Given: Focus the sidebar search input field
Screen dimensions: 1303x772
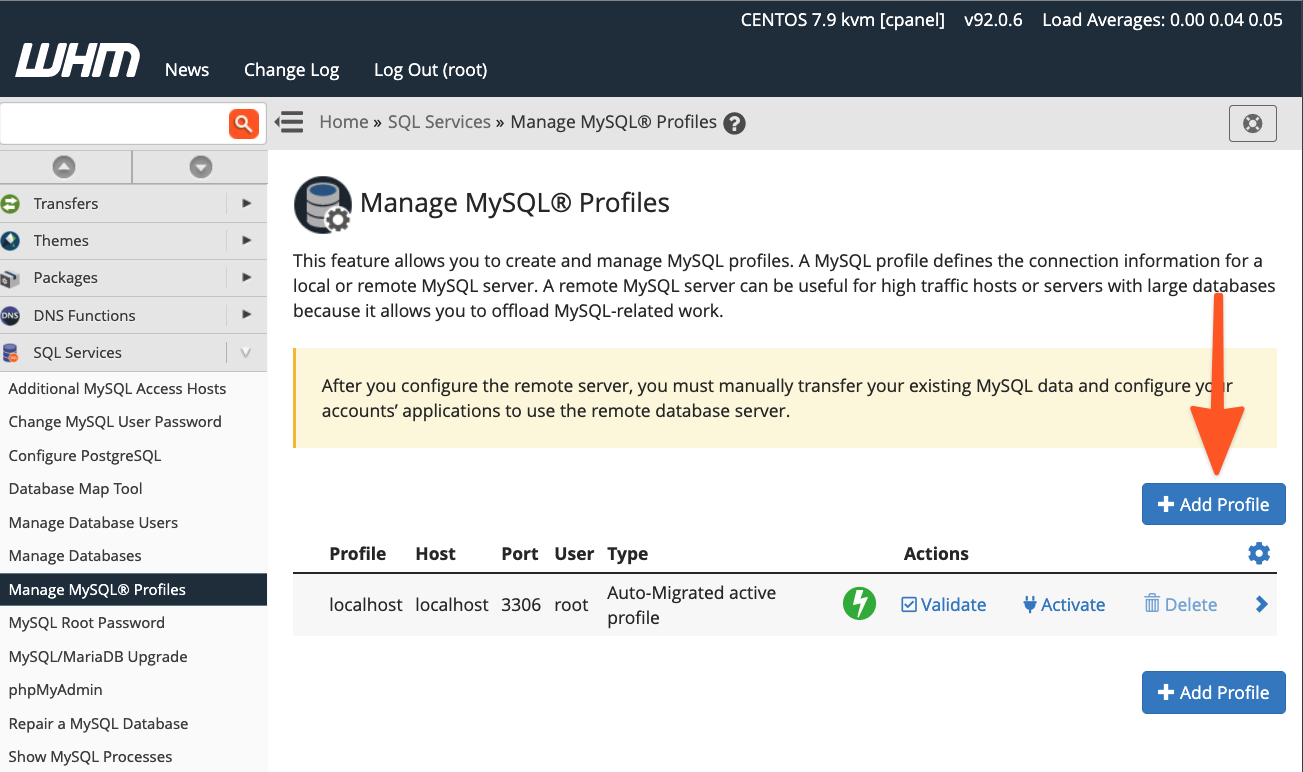Looking at the screenshot, I should (112, 124).
